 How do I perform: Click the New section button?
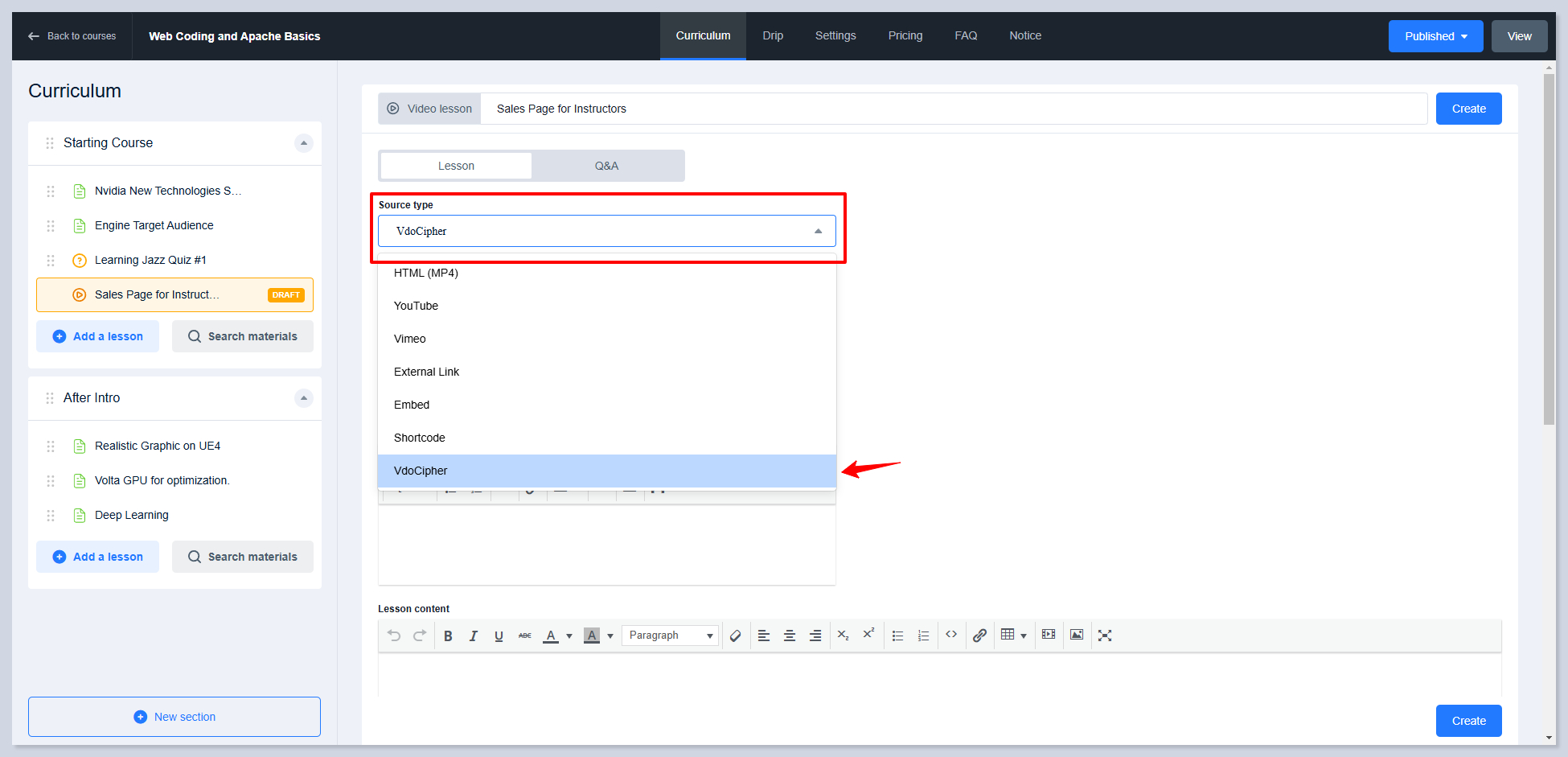174,717
